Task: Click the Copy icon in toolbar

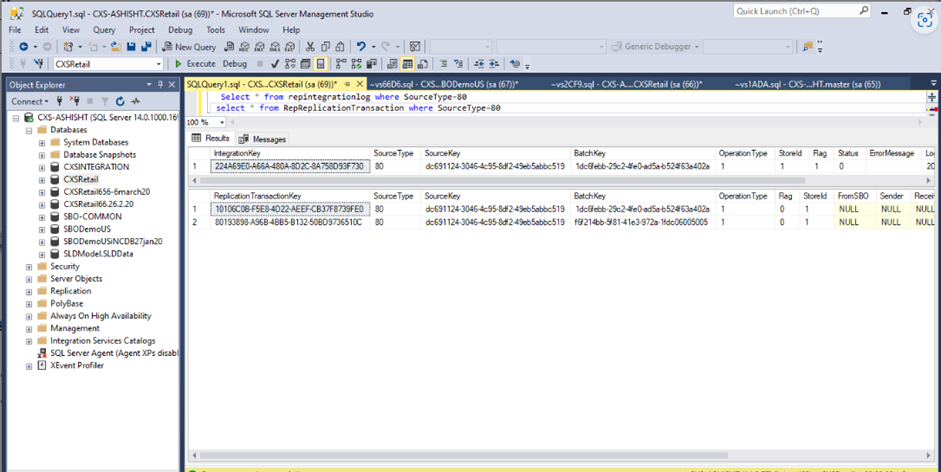Action: point(325,47)
